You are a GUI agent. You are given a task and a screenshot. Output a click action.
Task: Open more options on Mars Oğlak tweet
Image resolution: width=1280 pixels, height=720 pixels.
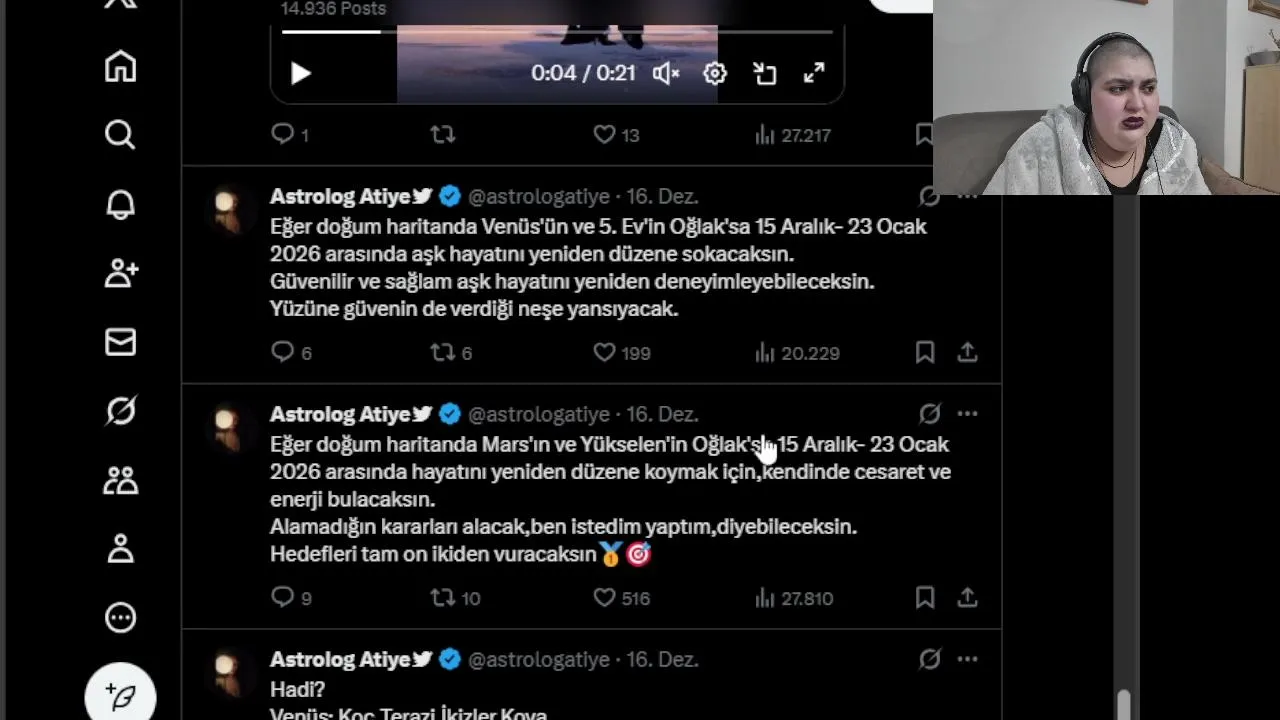pyautogui.click(x=967, y=413)
